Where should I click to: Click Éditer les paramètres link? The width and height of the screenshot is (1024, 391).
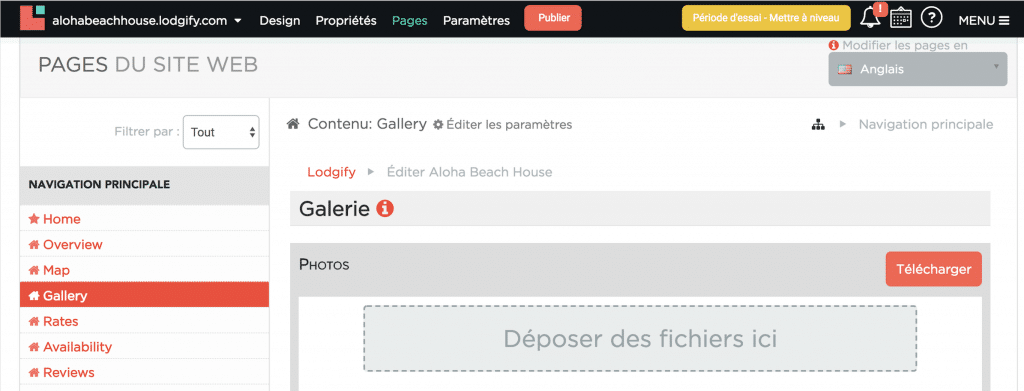509,125
